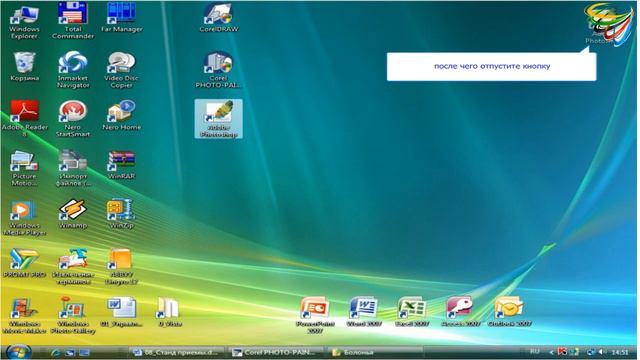Open the Kaspersky tray icon

(x=562, y=351)
